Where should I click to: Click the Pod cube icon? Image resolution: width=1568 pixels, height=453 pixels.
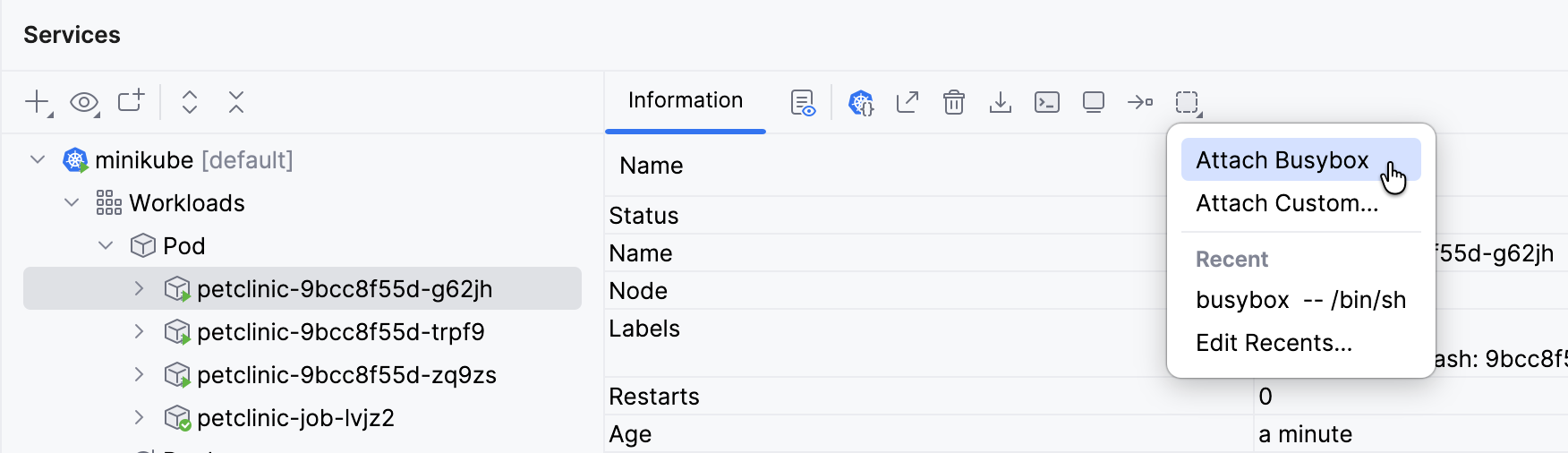point(143,245)
